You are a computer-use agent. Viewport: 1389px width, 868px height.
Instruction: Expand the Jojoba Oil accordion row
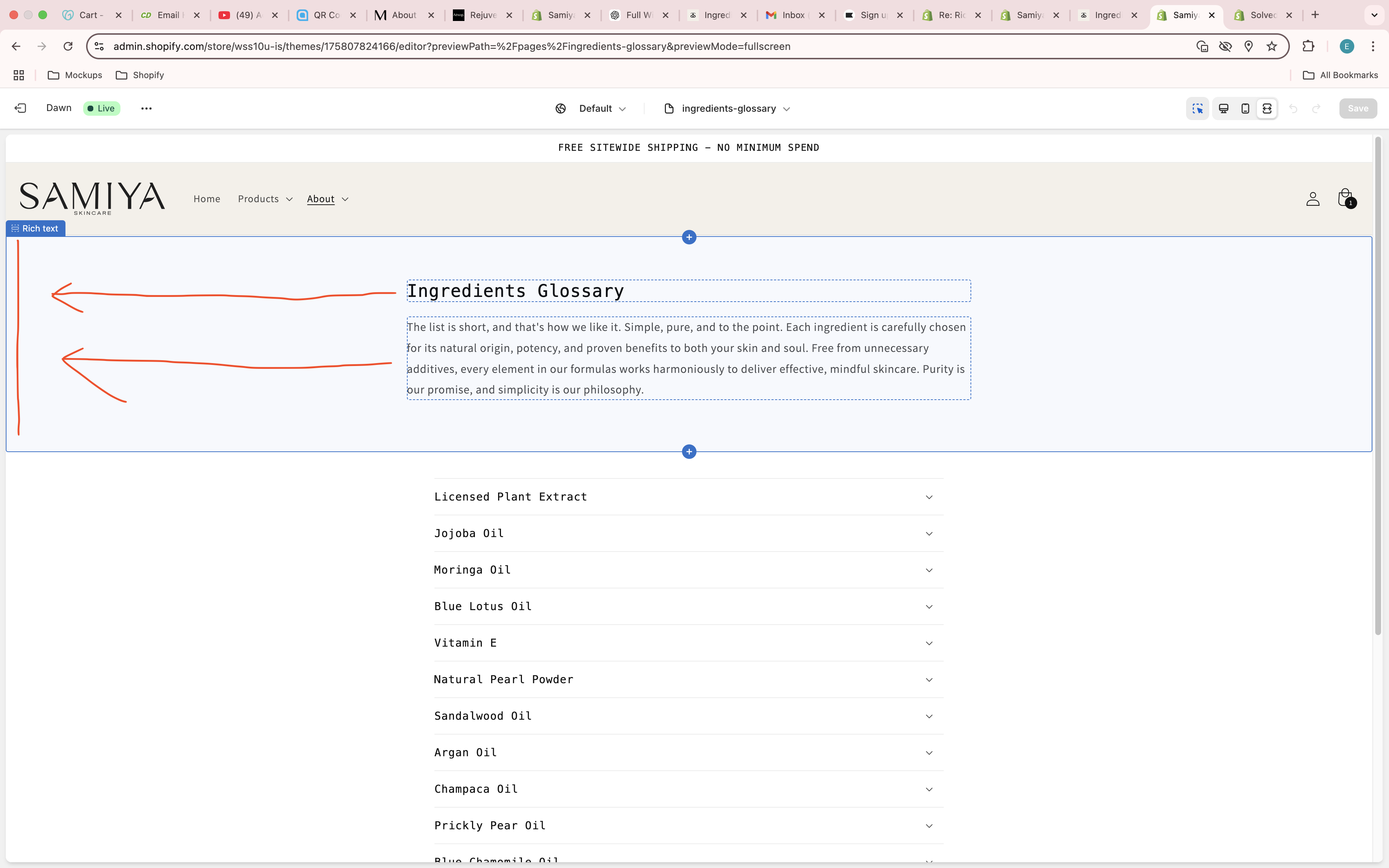coord(688,533)
